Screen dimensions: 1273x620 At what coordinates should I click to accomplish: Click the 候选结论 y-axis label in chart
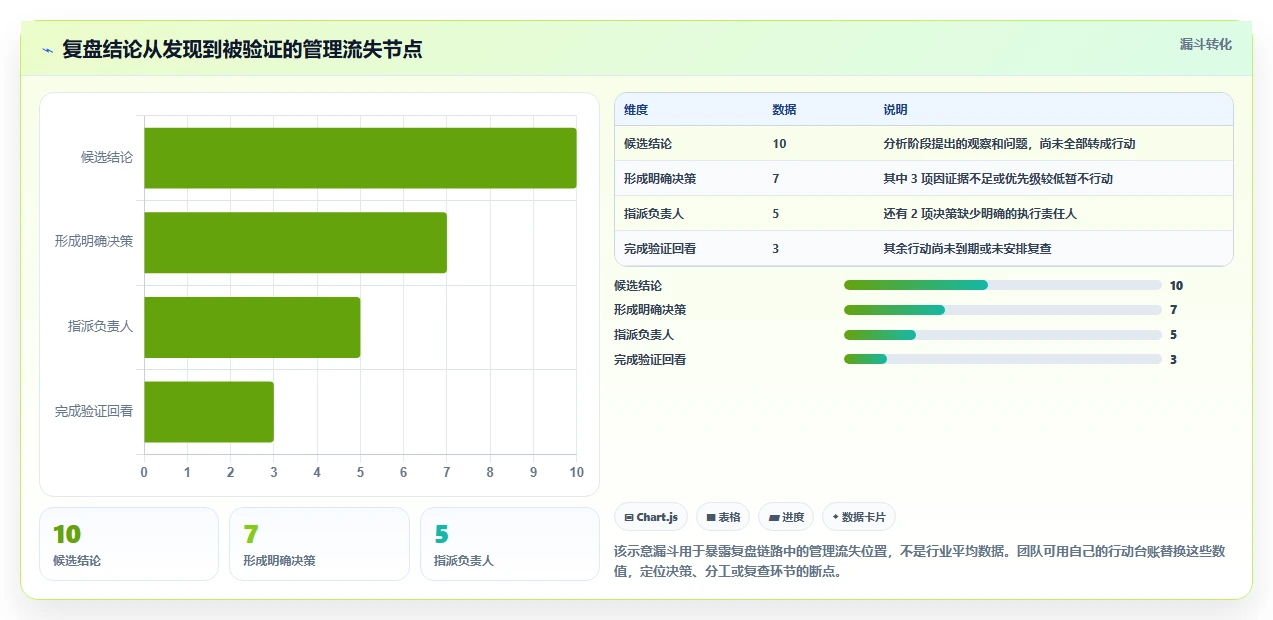coord(107,158)
